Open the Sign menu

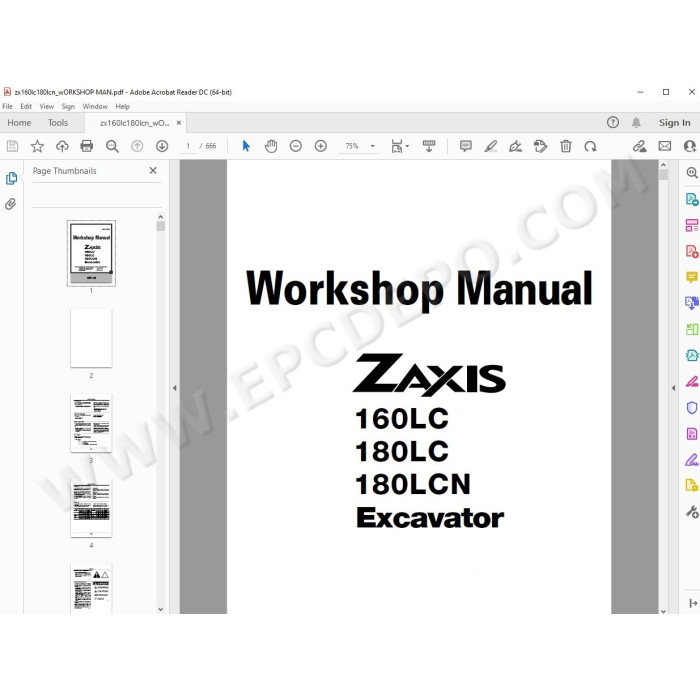pos(68,106)
